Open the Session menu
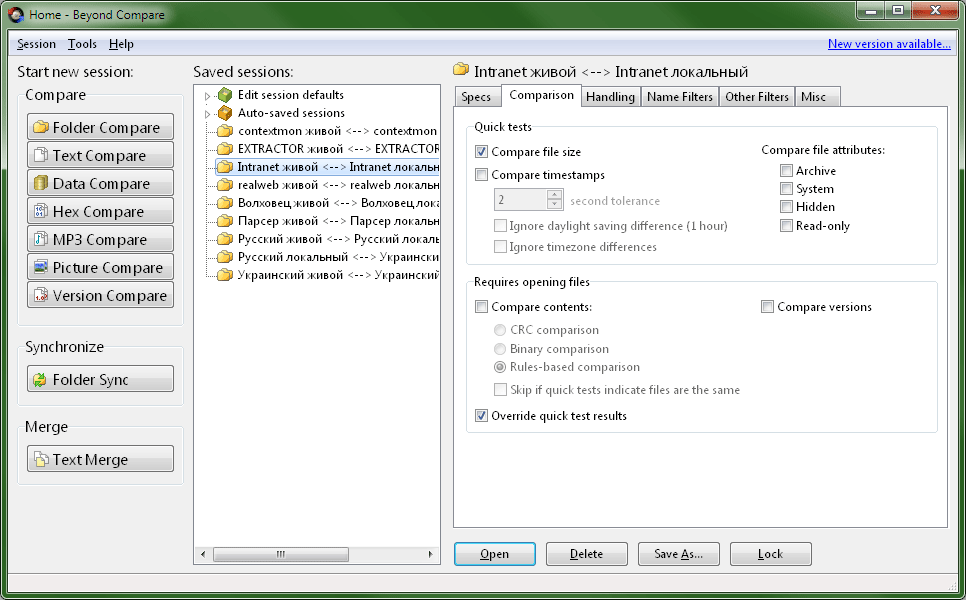966x600 pixels. coord(36,44)
